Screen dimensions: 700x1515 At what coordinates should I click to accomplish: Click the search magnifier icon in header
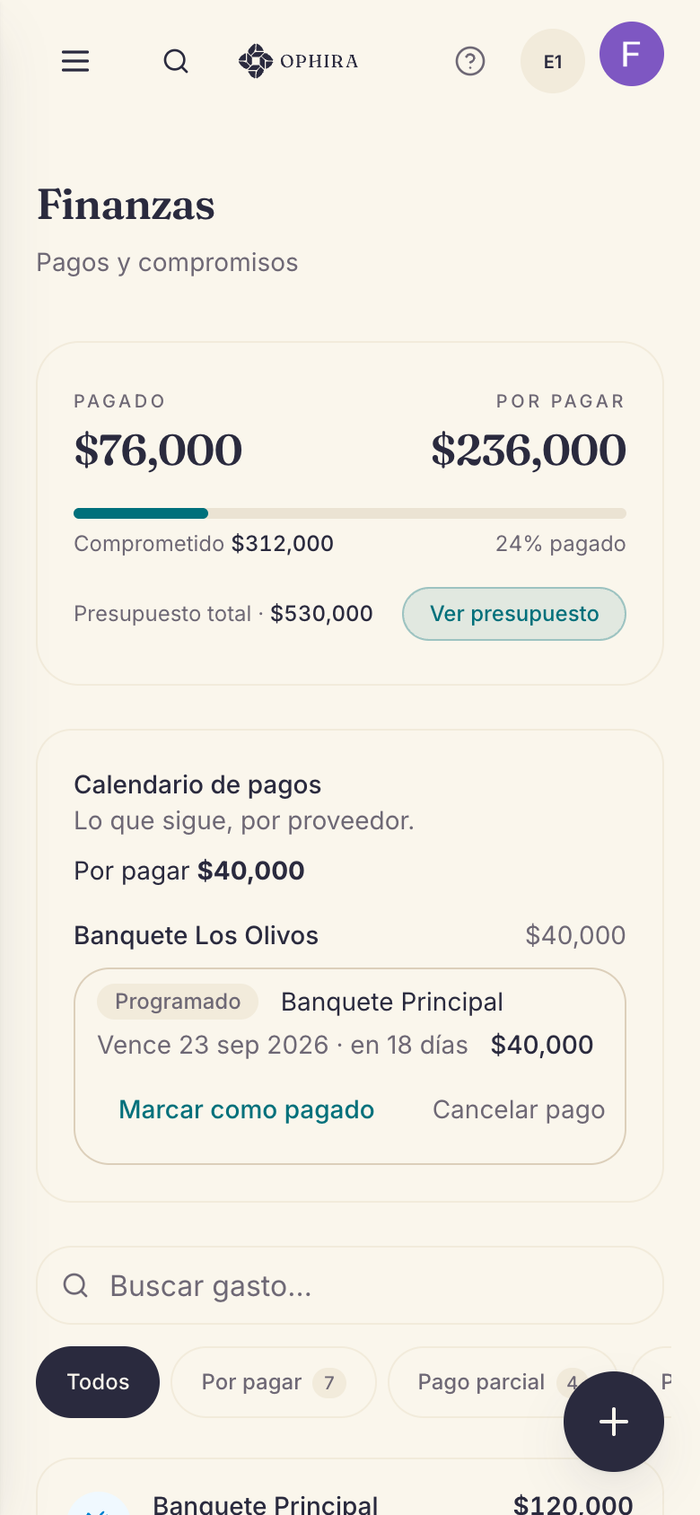[176, 62]
